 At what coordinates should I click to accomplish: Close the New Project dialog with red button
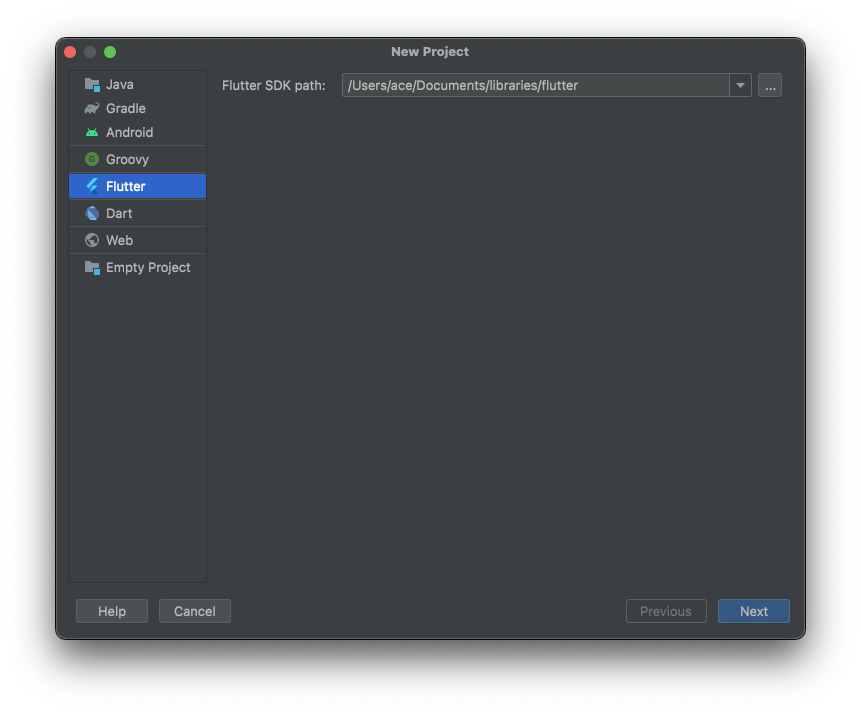tap(70, 52)
